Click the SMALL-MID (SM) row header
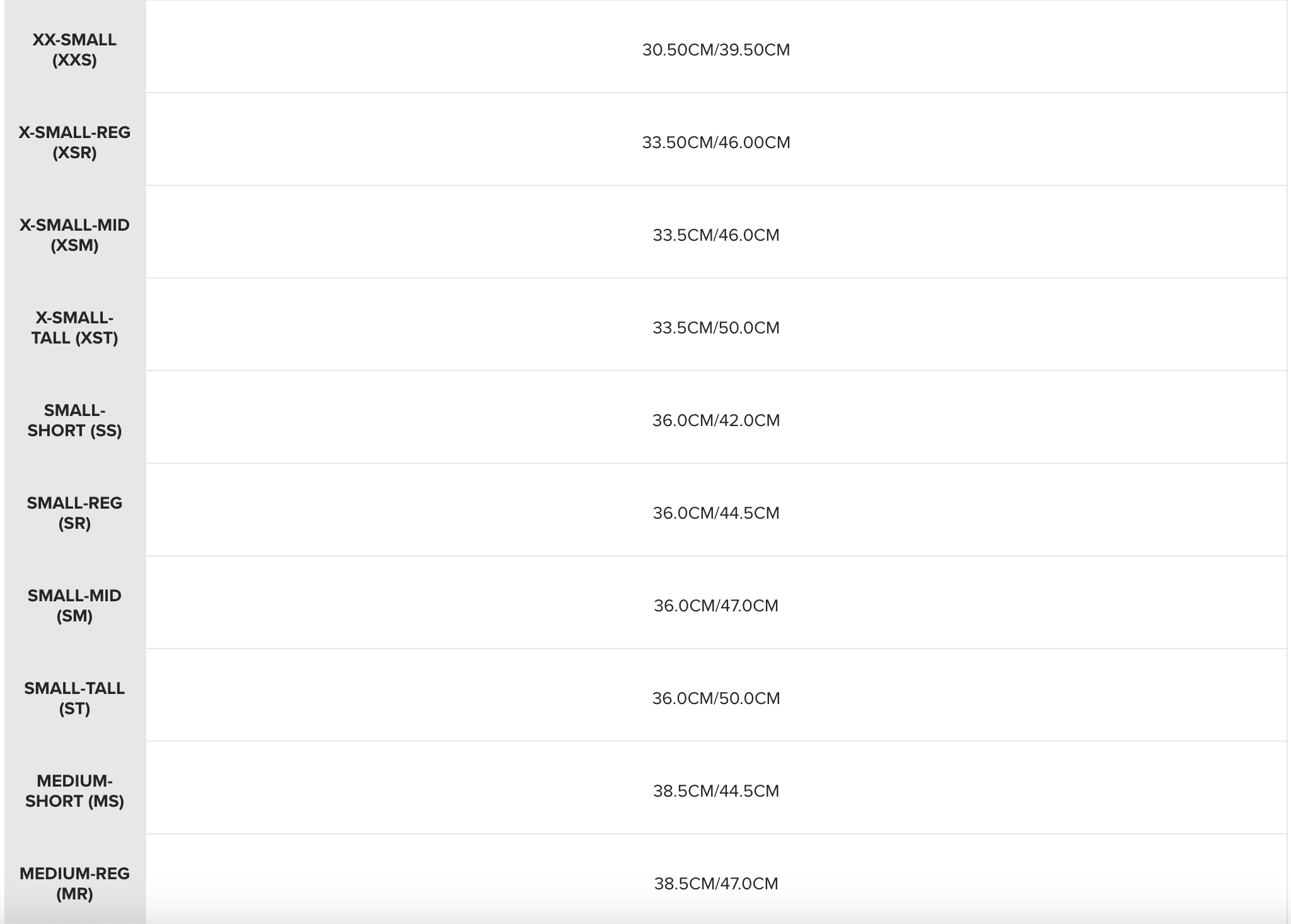Viewport: 1291px width, 924px height. pos(74,606)
